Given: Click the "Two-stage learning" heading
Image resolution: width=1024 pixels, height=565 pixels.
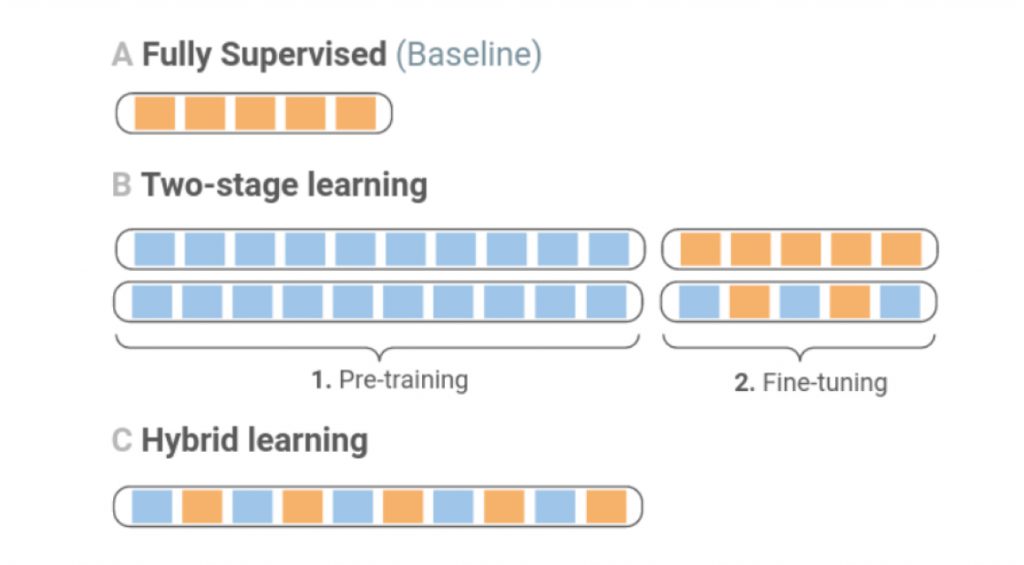Looking at the screenshot, I should tap(284, 185).
